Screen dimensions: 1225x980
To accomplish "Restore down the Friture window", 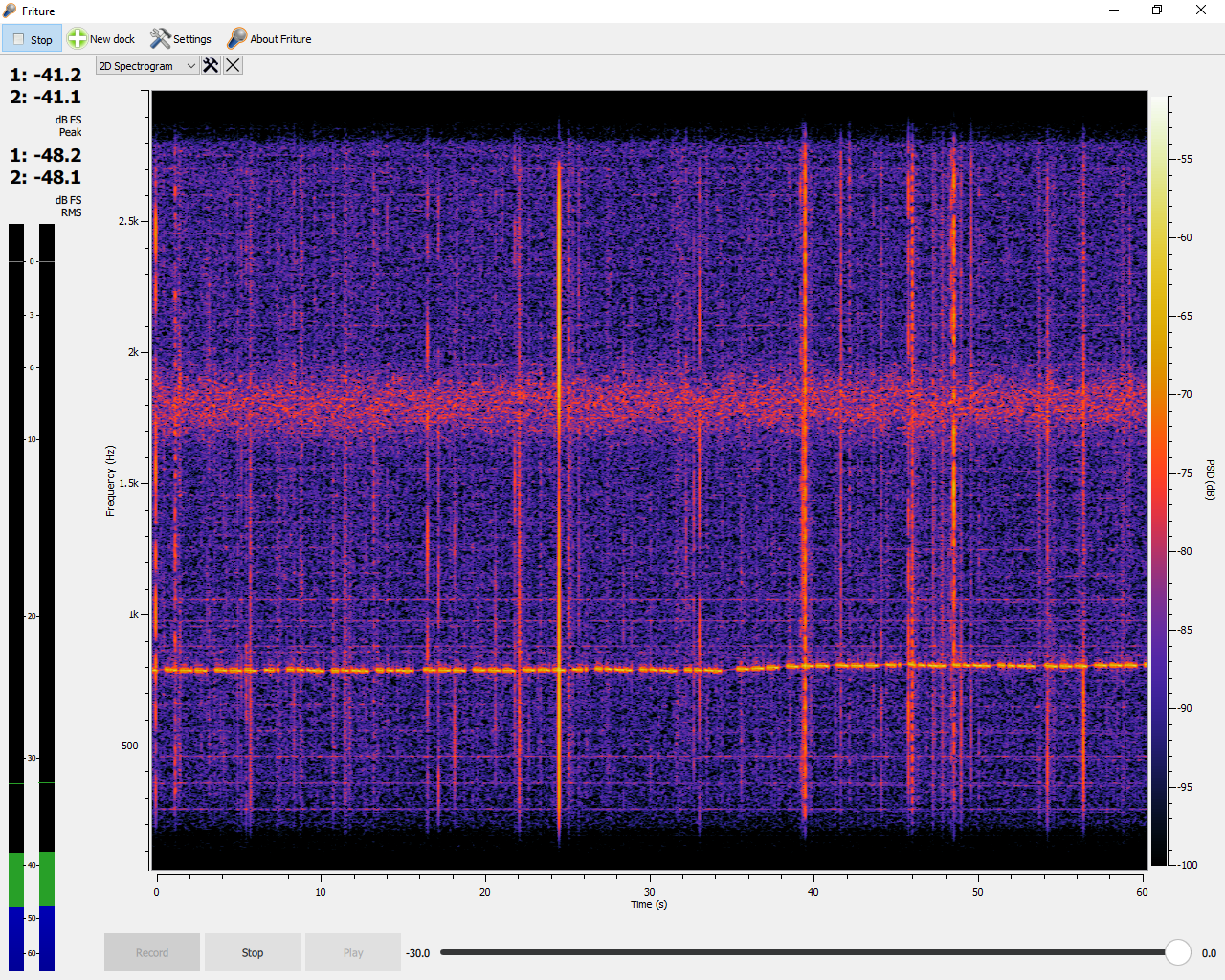I will pyautogui.click(x=1157, y=11).
